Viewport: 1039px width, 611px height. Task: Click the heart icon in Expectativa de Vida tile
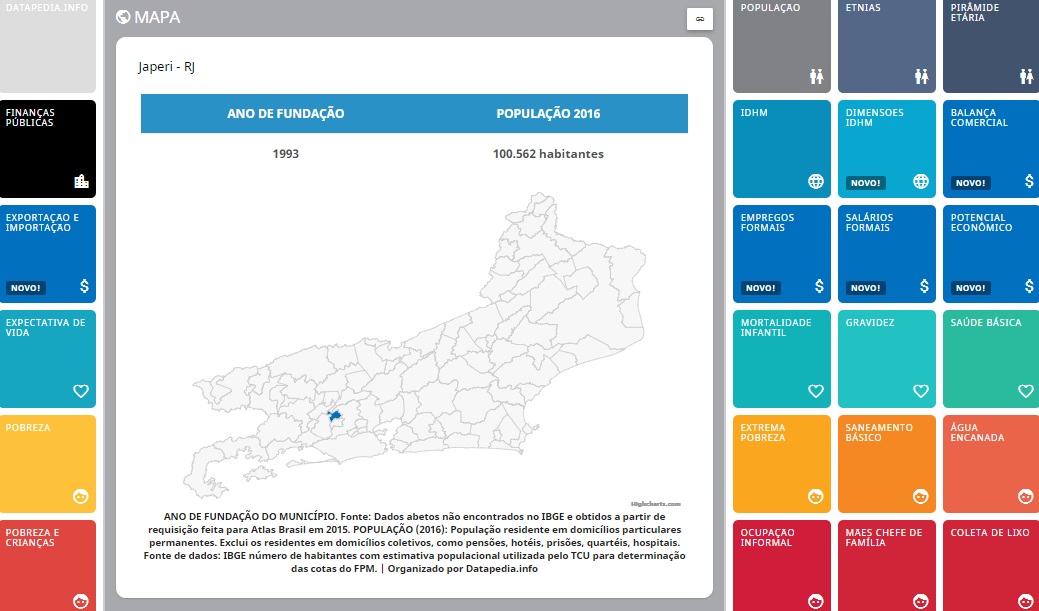tap(81, 391)
